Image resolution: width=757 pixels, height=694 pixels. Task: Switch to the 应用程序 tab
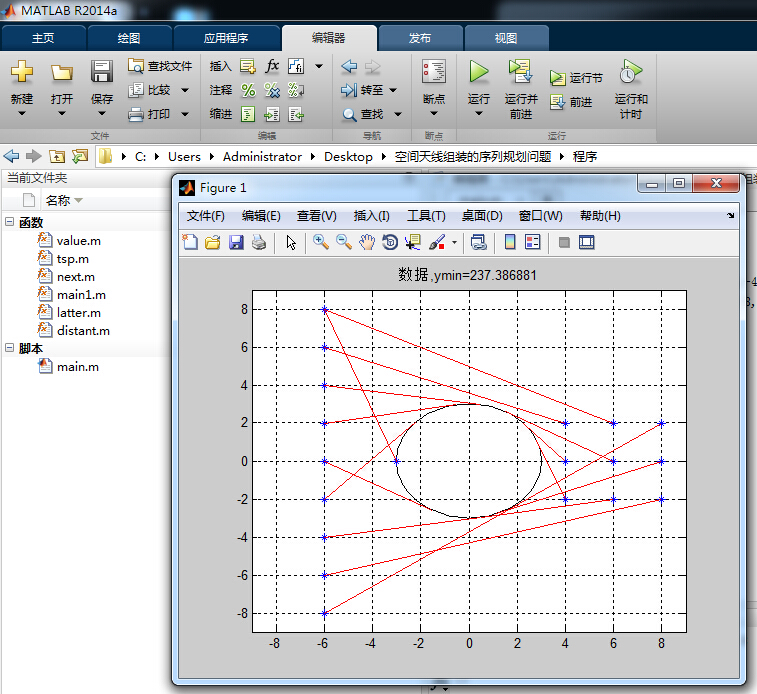click(226, 38)
